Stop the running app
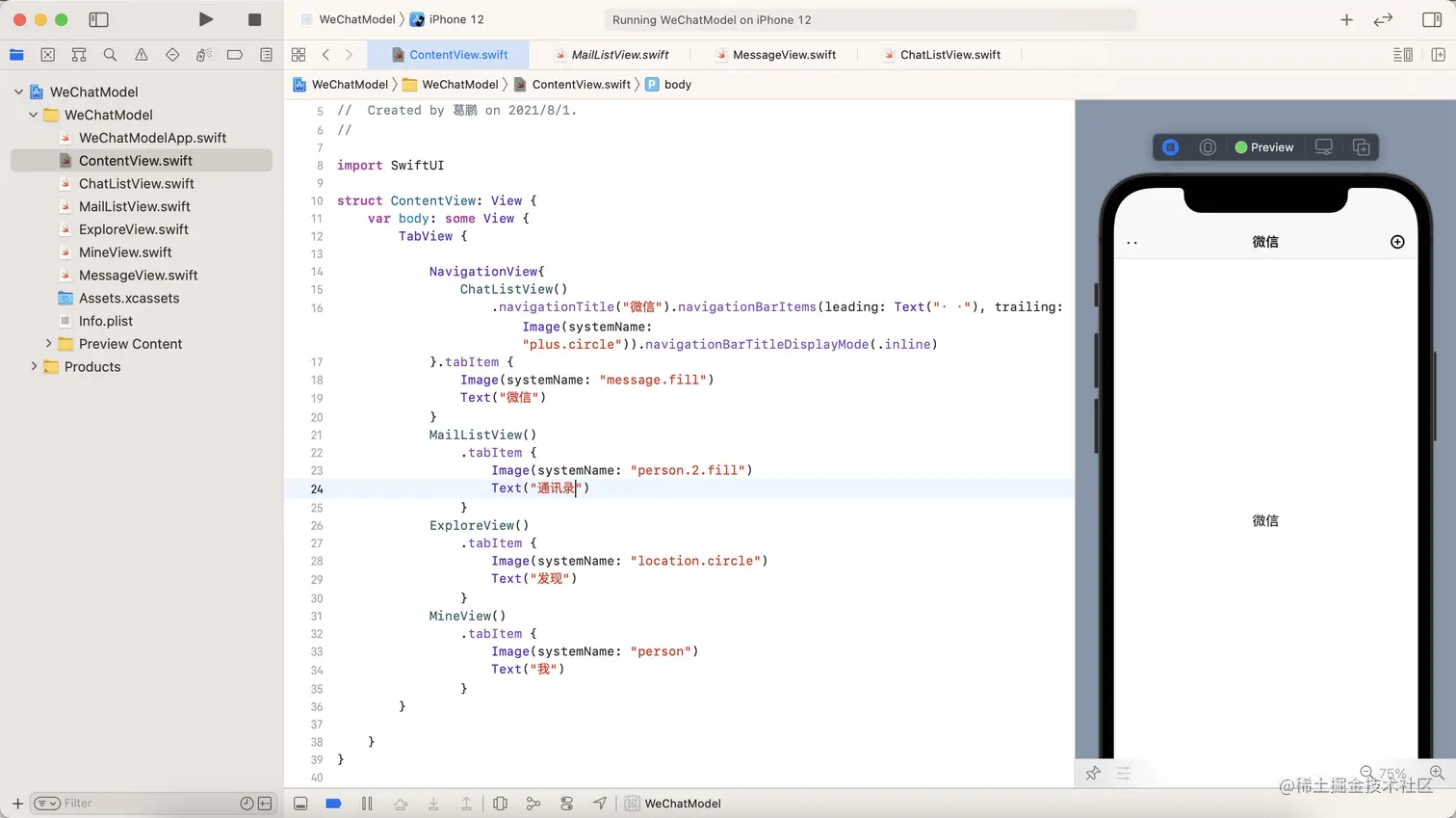Image resolution: width=1456 pixels, height=818 pixels. tap(254, 19)
